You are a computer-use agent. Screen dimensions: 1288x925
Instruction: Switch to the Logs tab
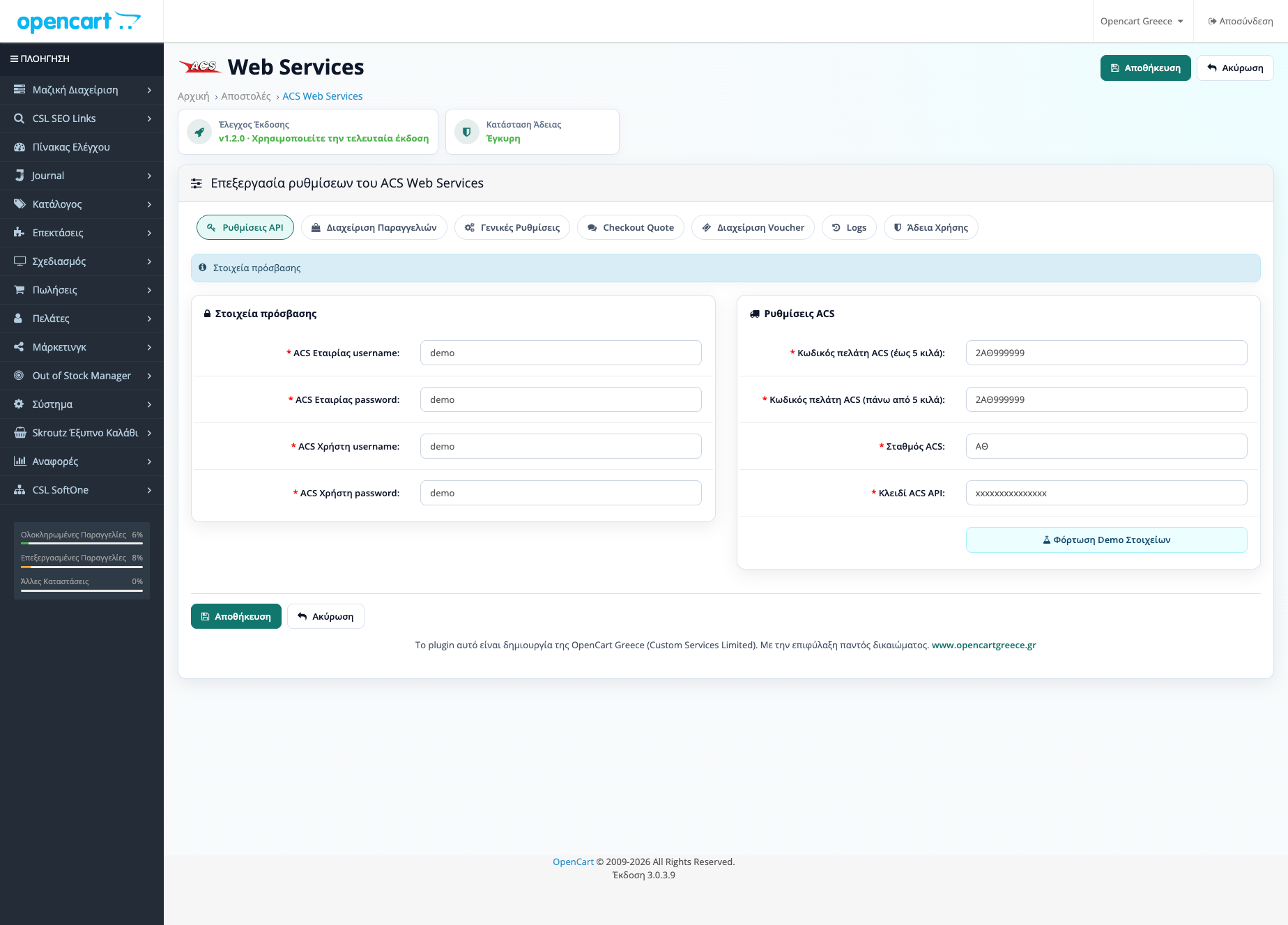(x=849, y=227)
